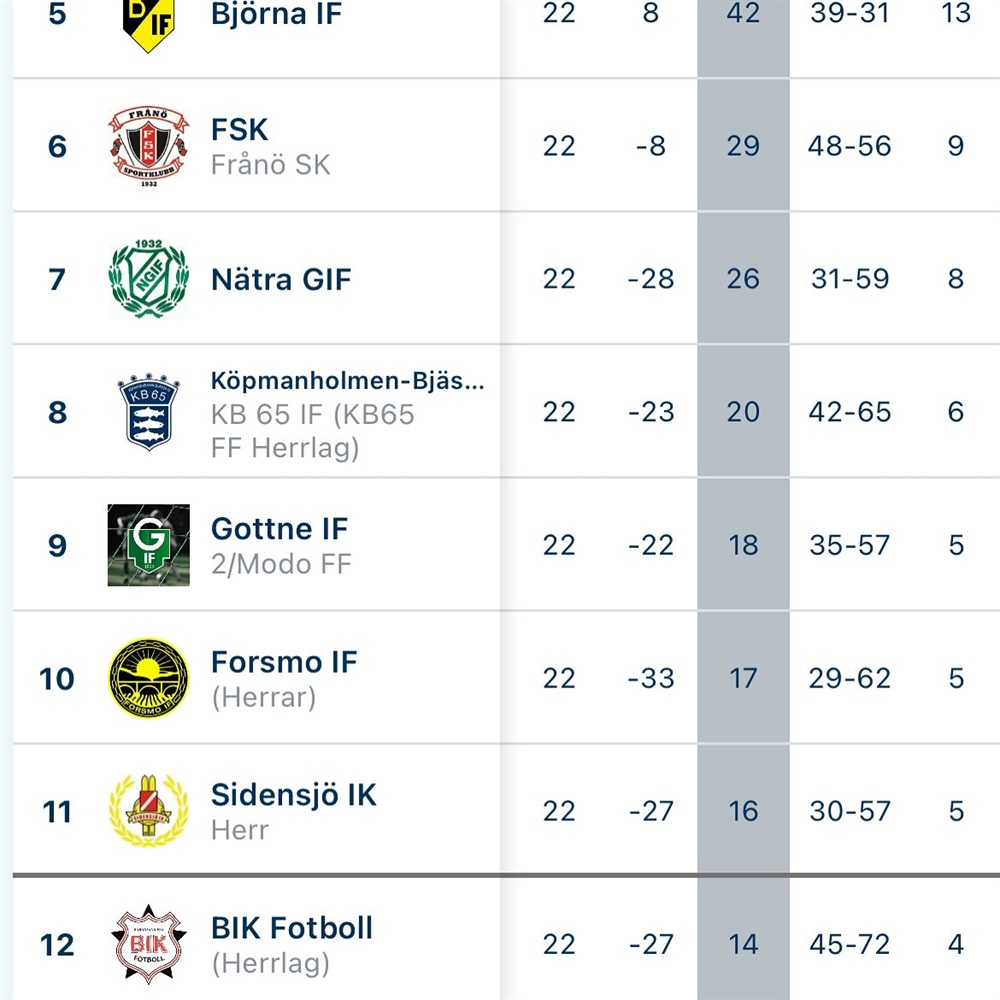Click the Forsmo IF yellow crest
The width and height of the screenshot is (1000, 1000).
coord(148,678)
